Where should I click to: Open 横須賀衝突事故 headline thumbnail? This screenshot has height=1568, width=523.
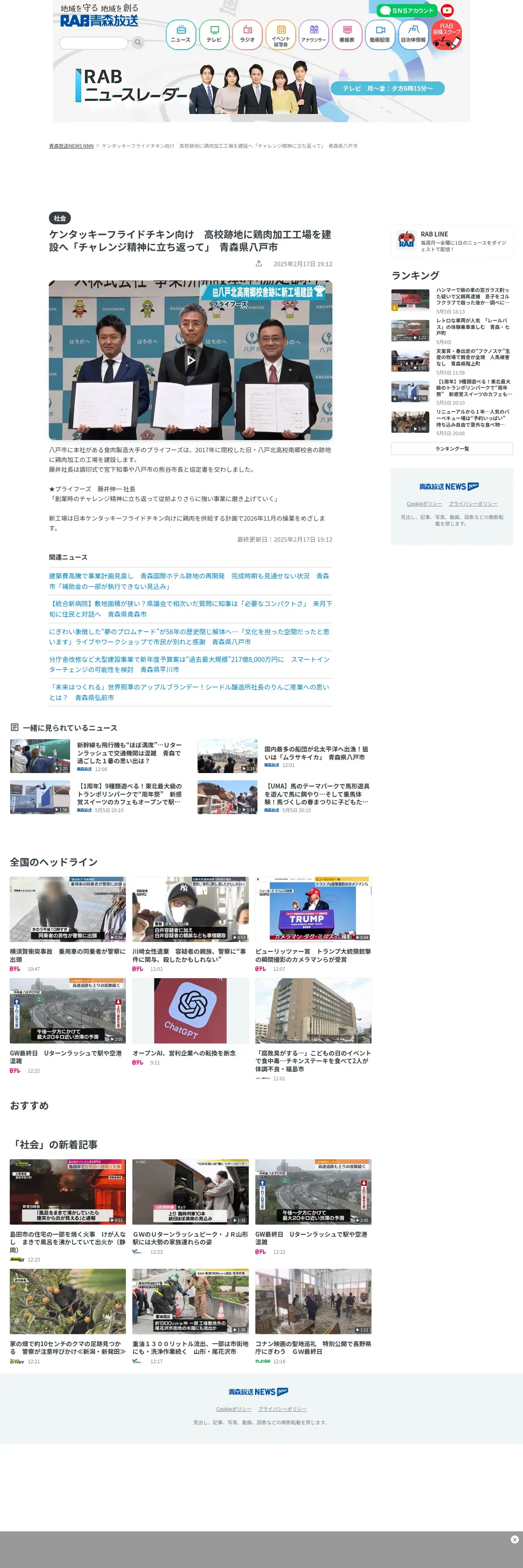(68, 909)
